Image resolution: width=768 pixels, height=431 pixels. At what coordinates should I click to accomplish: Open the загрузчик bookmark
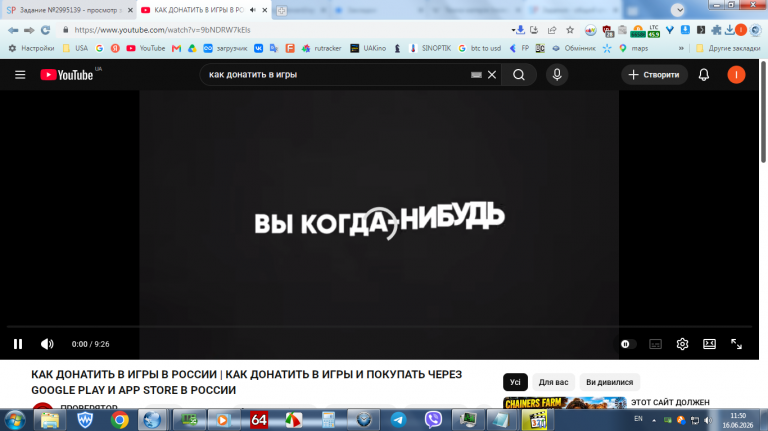coord(225,48)
